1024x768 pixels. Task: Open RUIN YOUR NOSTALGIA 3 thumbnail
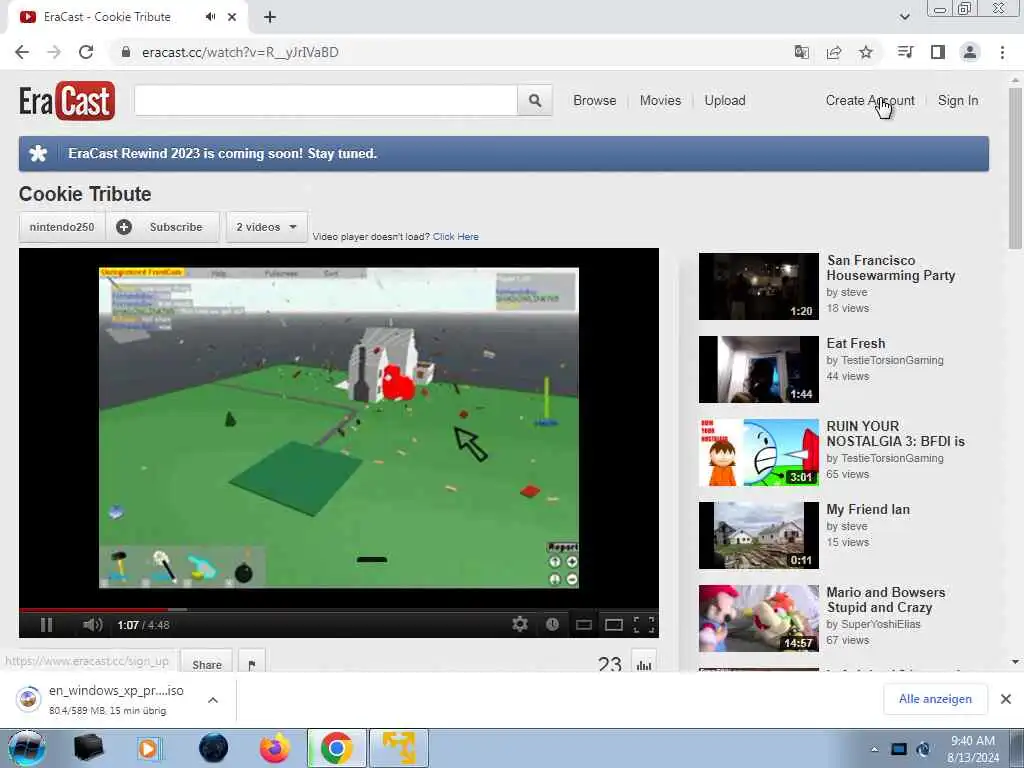(758, 453)
